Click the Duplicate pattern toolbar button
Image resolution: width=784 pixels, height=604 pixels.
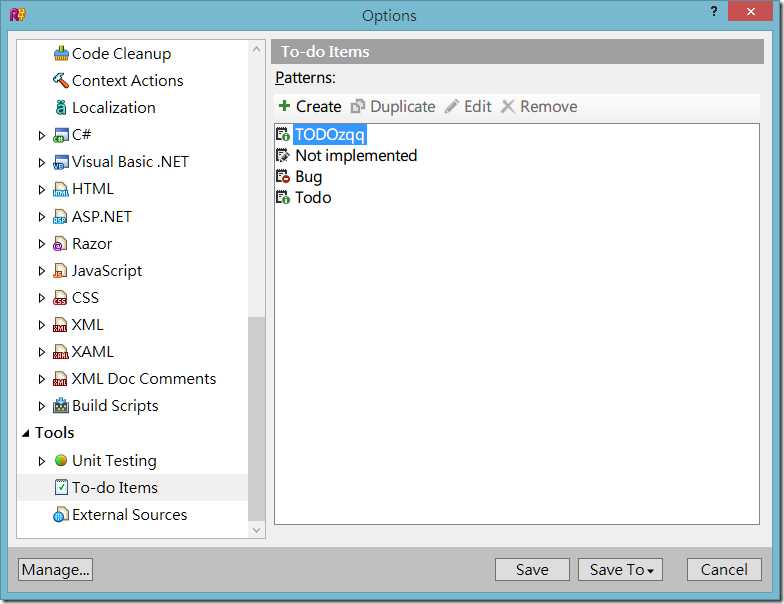[393, 106]
